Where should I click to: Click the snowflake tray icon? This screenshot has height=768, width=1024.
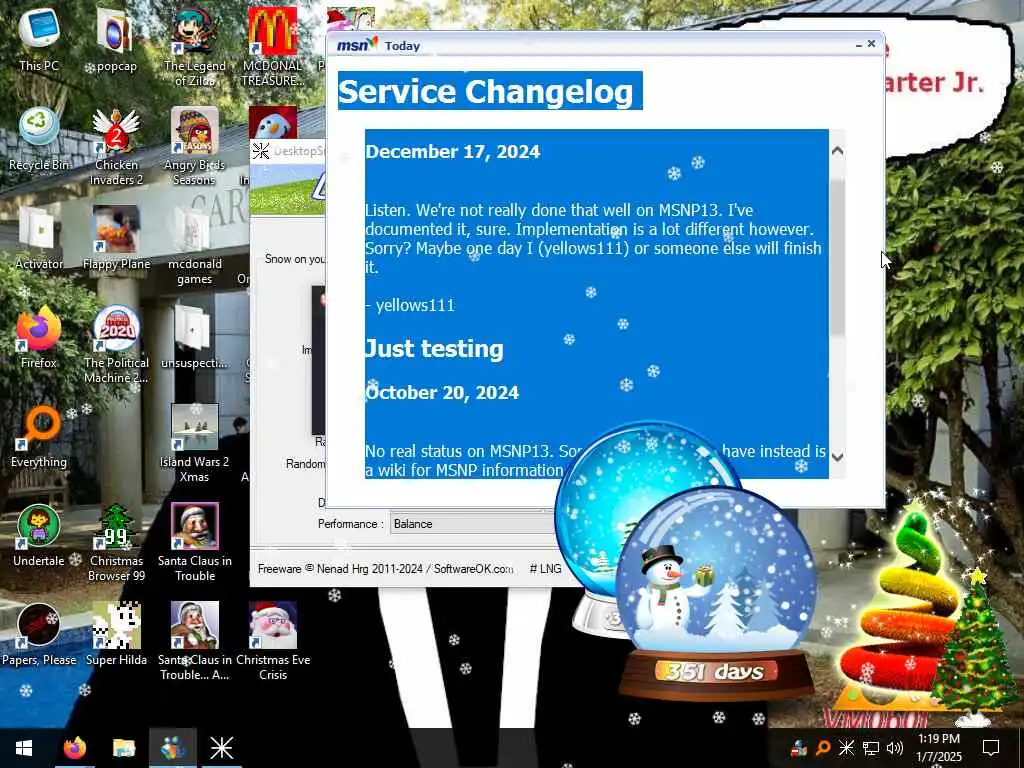(x=846, y=748)
